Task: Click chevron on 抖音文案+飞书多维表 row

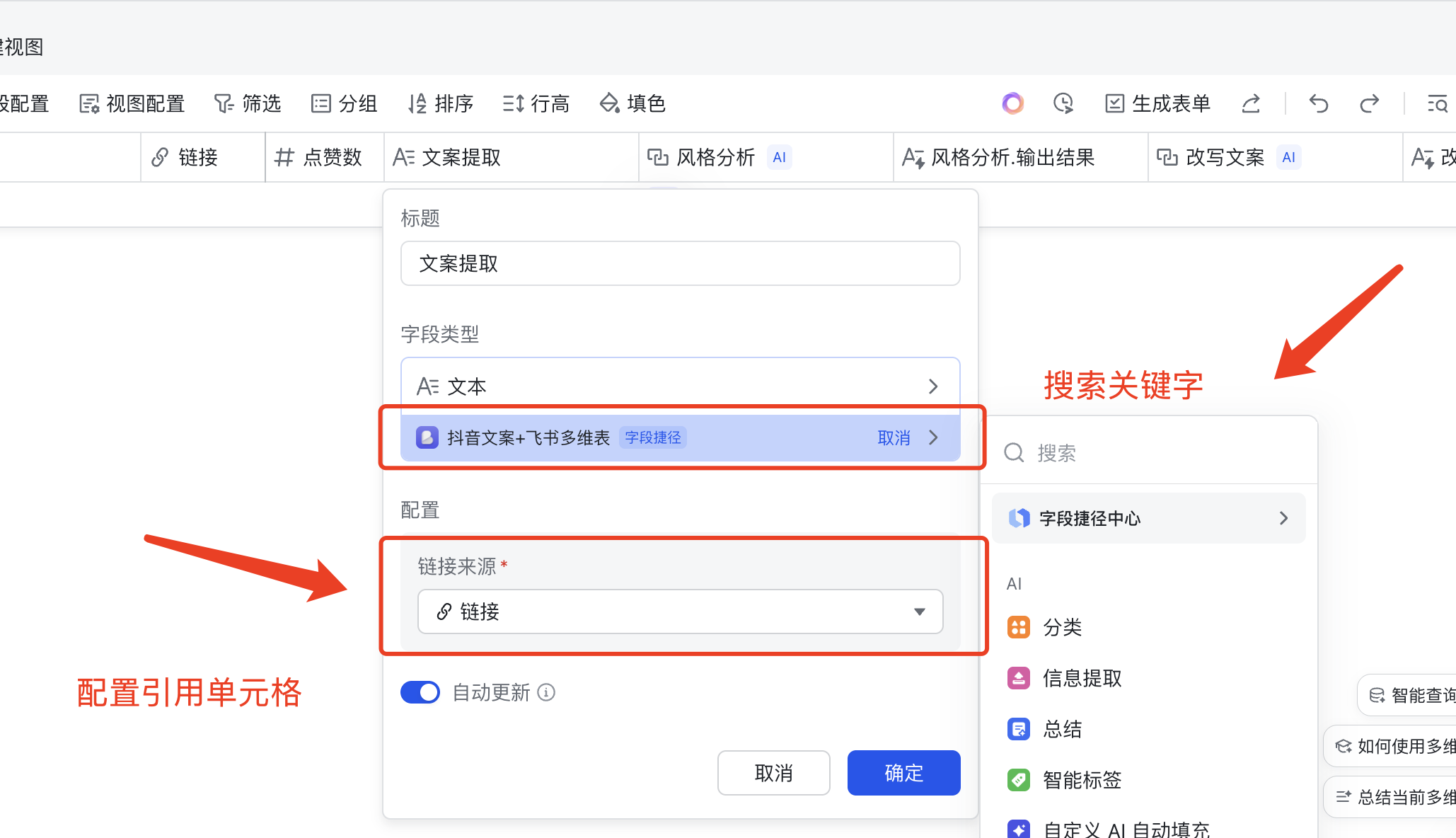Action: 934,437
